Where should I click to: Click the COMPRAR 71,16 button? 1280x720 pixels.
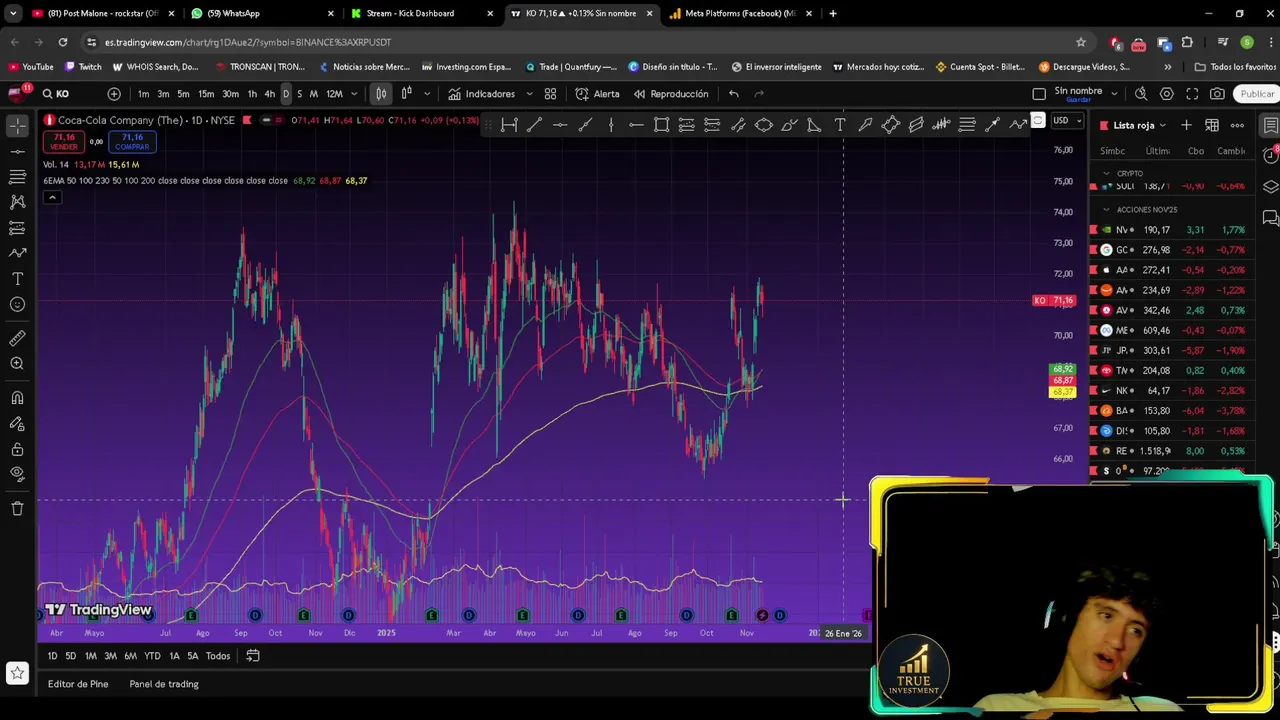click(x=131, y=142)
